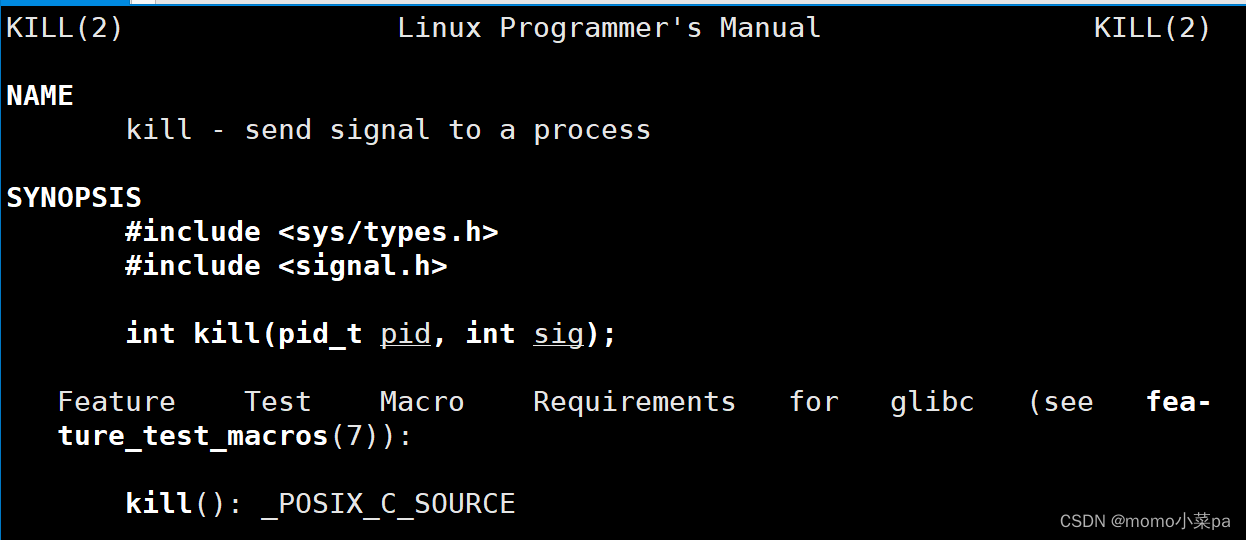This screenshot has height=540, width=1246.
Task: Click the 'kill - send signal to a process' line
Action: pos(388,130)
